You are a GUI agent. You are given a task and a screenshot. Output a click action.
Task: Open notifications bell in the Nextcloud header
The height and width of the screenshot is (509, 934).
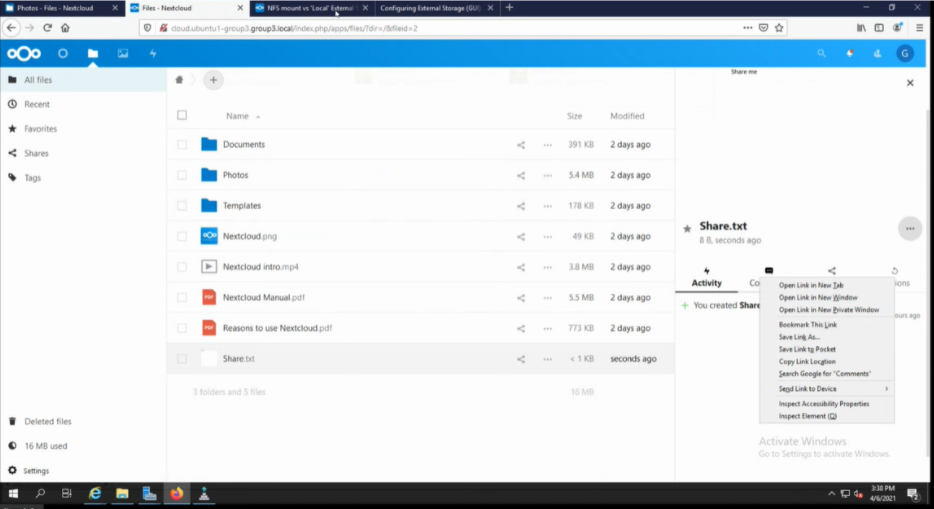click(849, 54)
